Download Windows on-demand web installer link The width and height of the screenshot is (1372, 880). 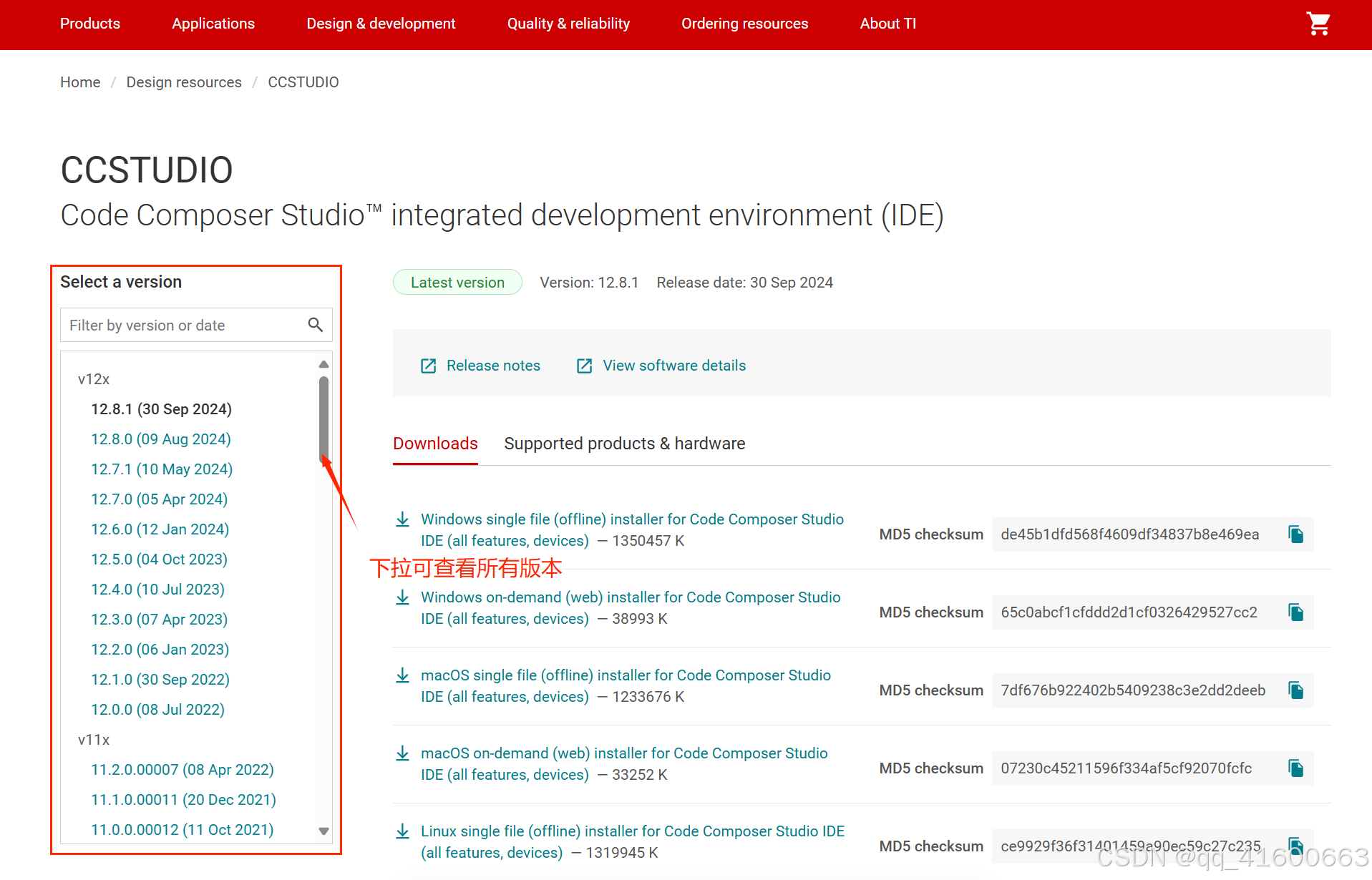pyautogui.click(x=631, y=608)
